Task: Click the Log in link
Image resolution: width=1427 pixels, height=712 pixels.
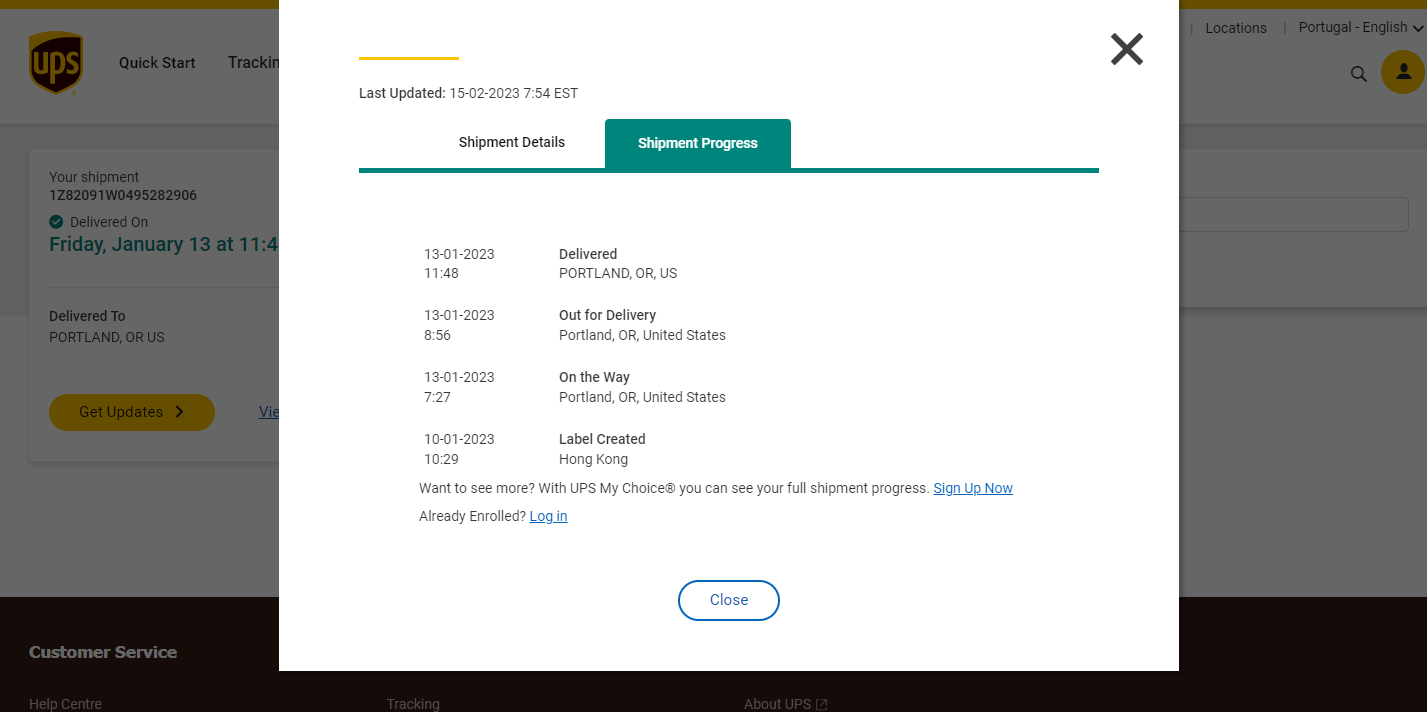Action: click(548, 516)
